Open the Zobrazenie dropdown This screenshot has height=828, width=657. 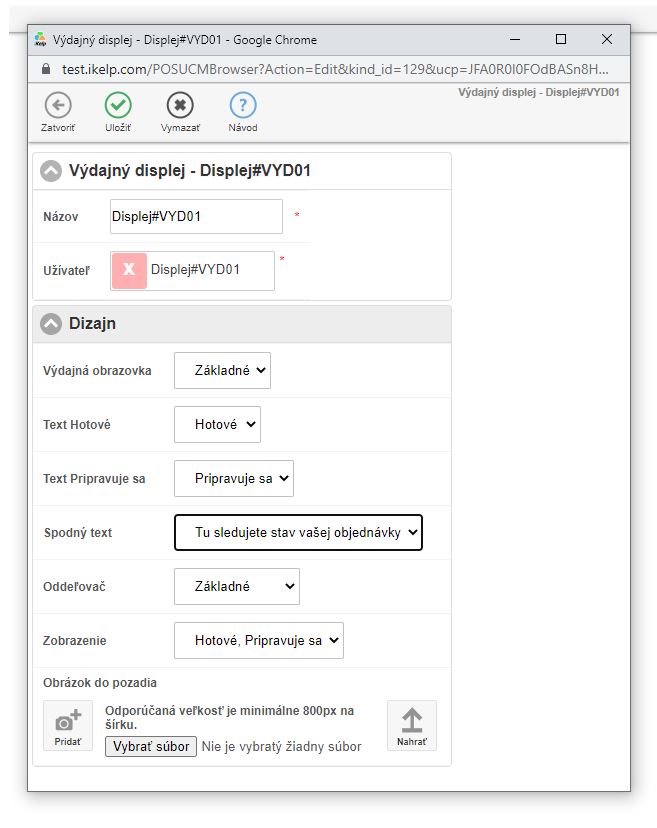point(258,641)
